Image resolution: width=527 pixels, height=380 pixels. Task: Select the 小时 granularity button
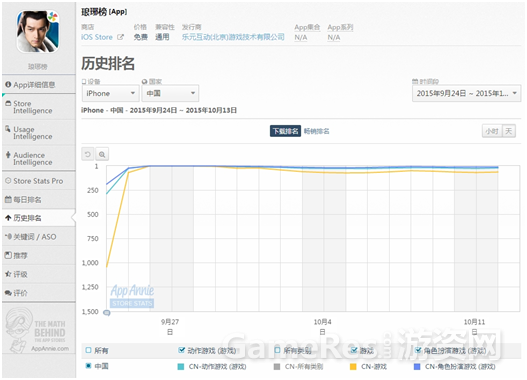(492, 131)
